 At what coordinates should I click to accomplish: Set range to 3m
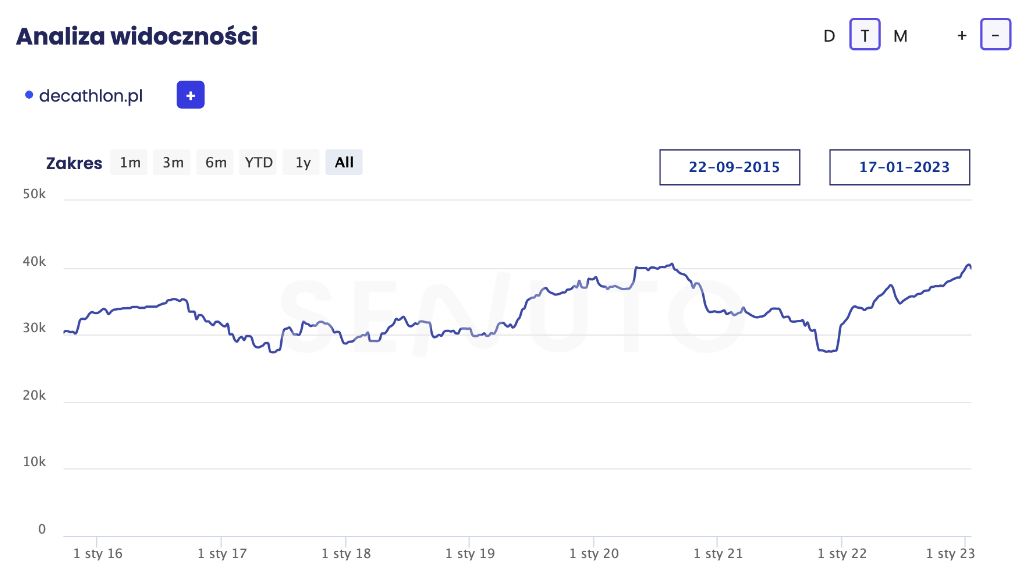173,162
